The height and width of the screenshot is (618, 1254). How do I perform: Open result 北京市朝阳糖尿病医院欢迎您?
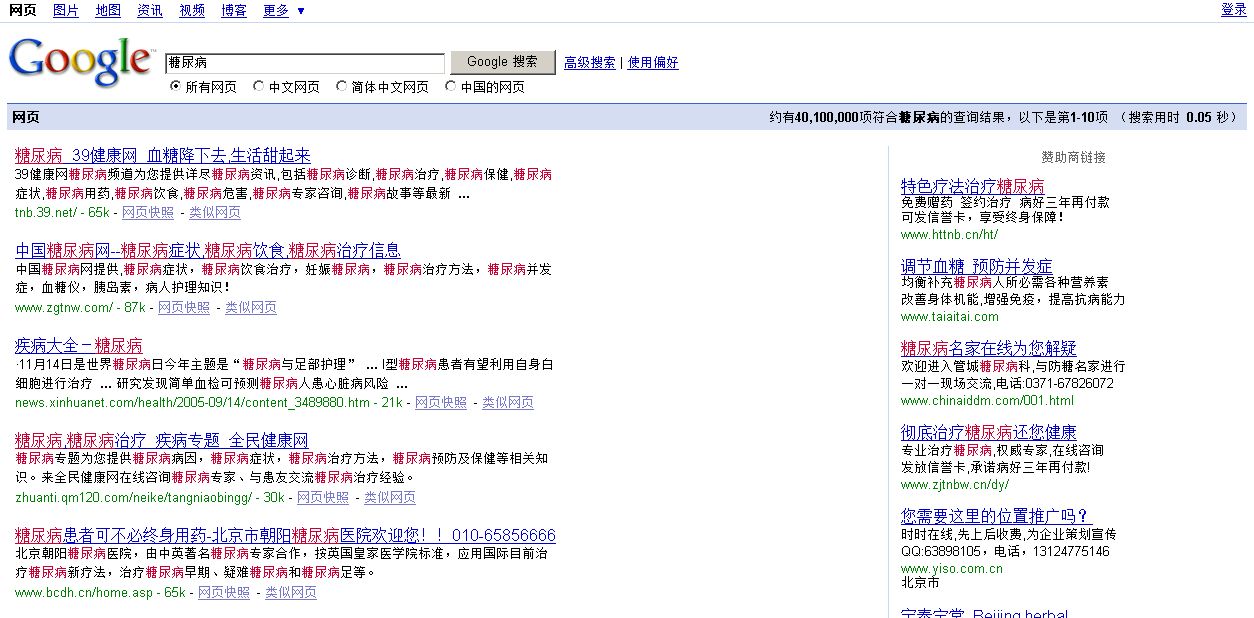pyautogui.click(x=285, y=535)
